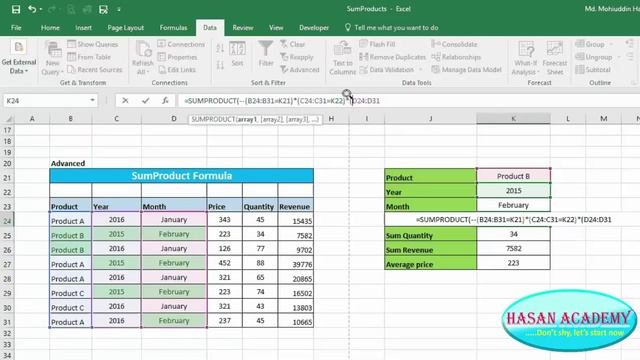Click cell K21 containing Product B
This screenshot has width=640, height=360.
click(x=513, y=176)
